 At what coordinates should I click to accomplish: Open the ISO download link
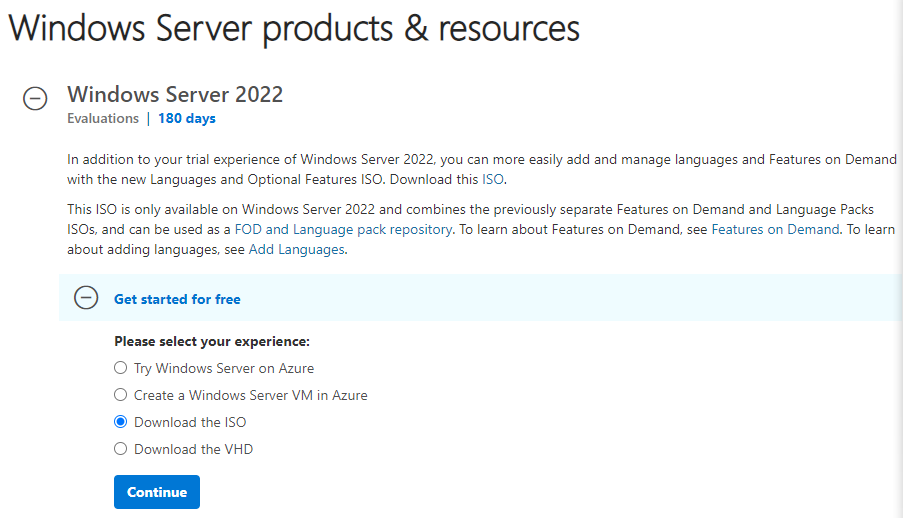click(494, 180)
